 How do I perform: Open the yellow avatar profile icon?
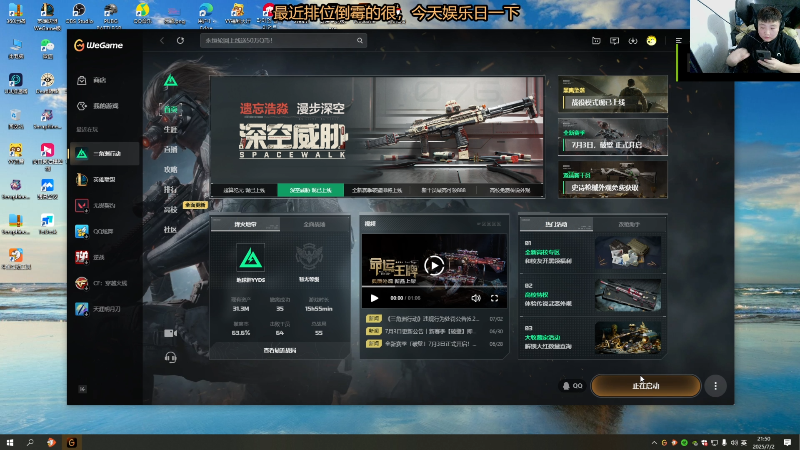pos(651,40)
